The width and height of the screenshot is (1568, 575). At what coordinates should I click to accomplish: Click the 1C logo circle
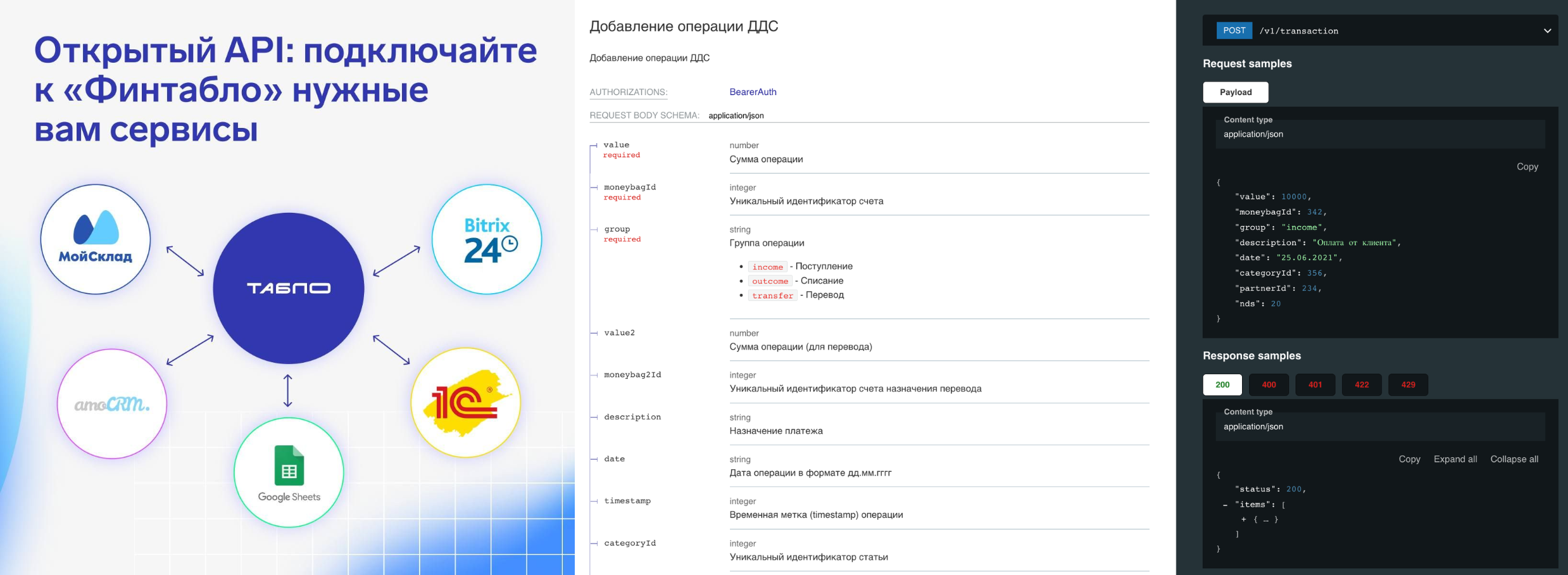coord(466,403)
